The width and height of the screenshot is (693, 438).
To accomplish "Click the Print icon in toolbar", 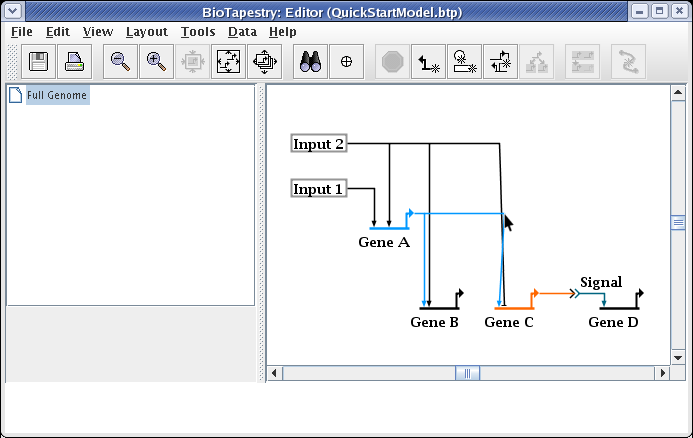I will pyautogui.click(x=75, y=62).
